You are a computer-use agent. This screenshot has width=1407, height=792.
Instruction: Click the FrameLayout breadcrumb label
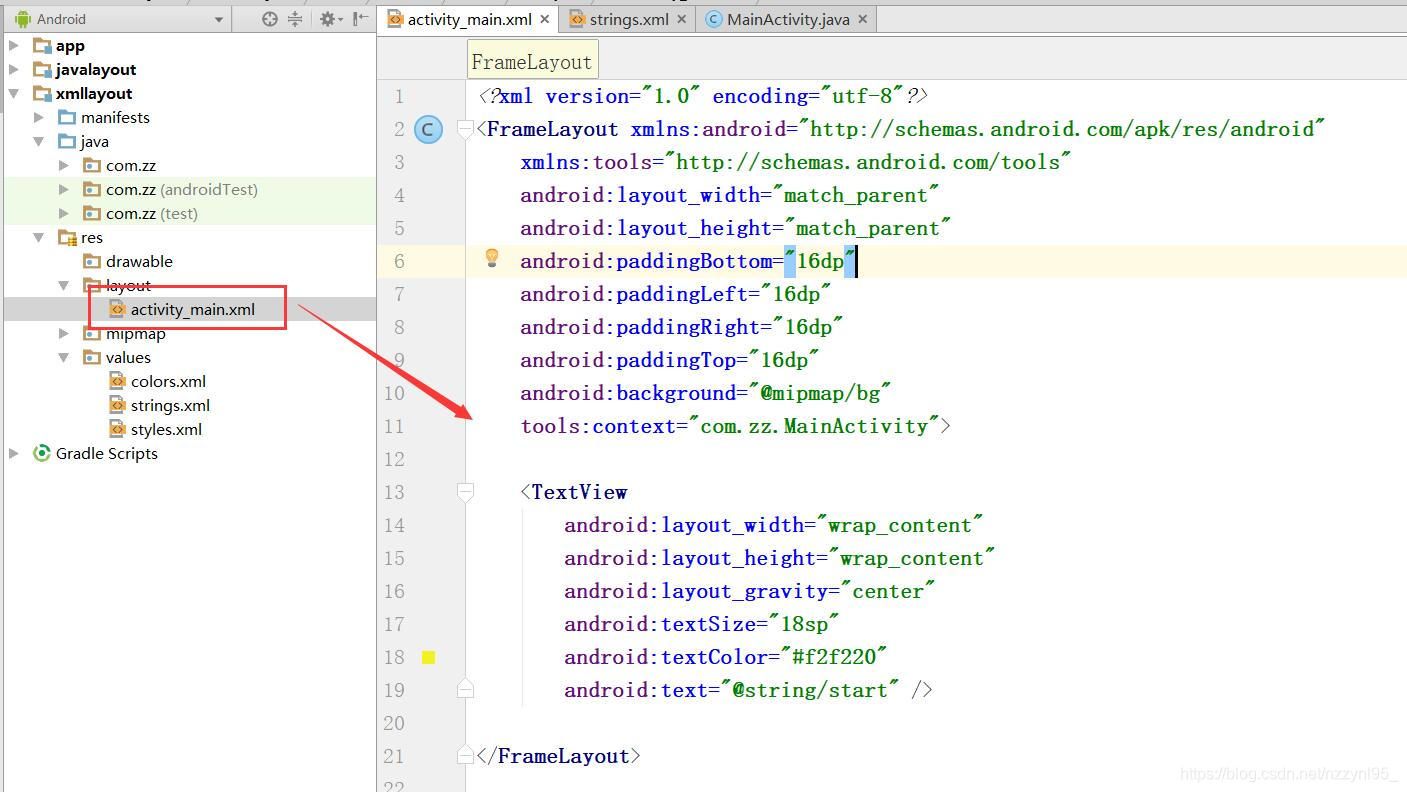[532, 61]
